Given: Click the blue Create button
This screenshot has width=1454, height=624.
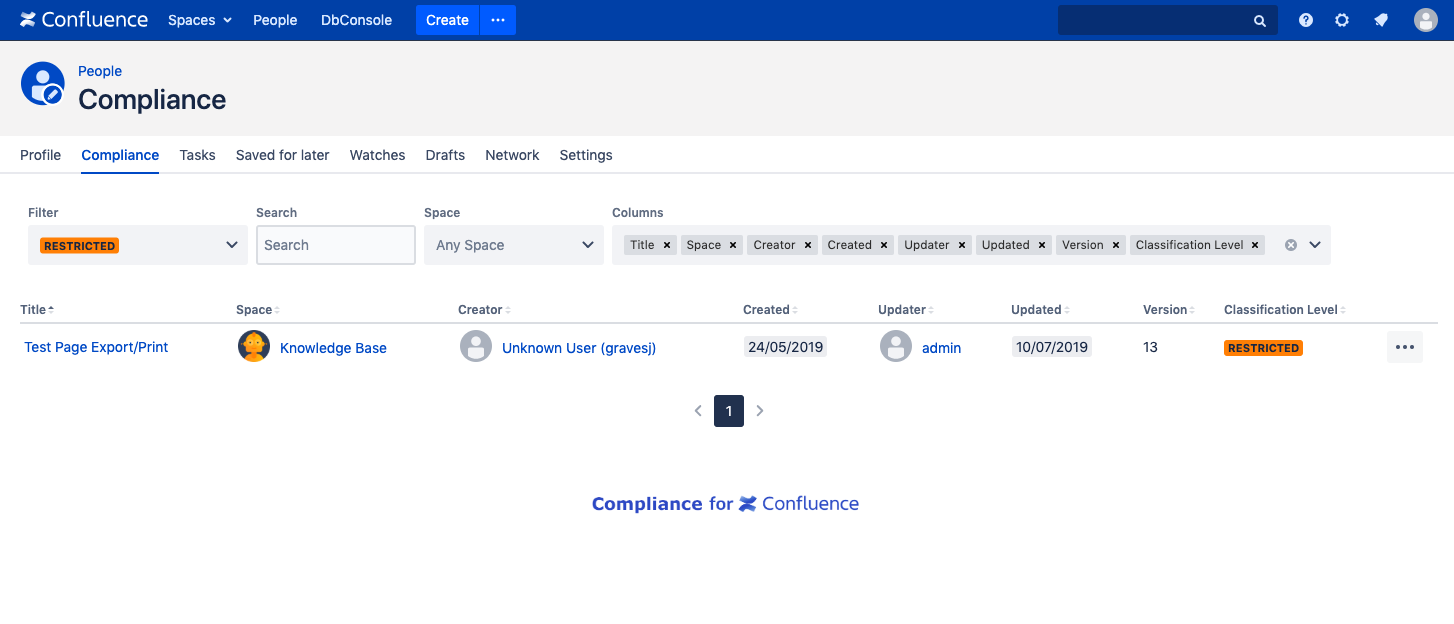Looking at the screenshot, I should pos(447,20).
